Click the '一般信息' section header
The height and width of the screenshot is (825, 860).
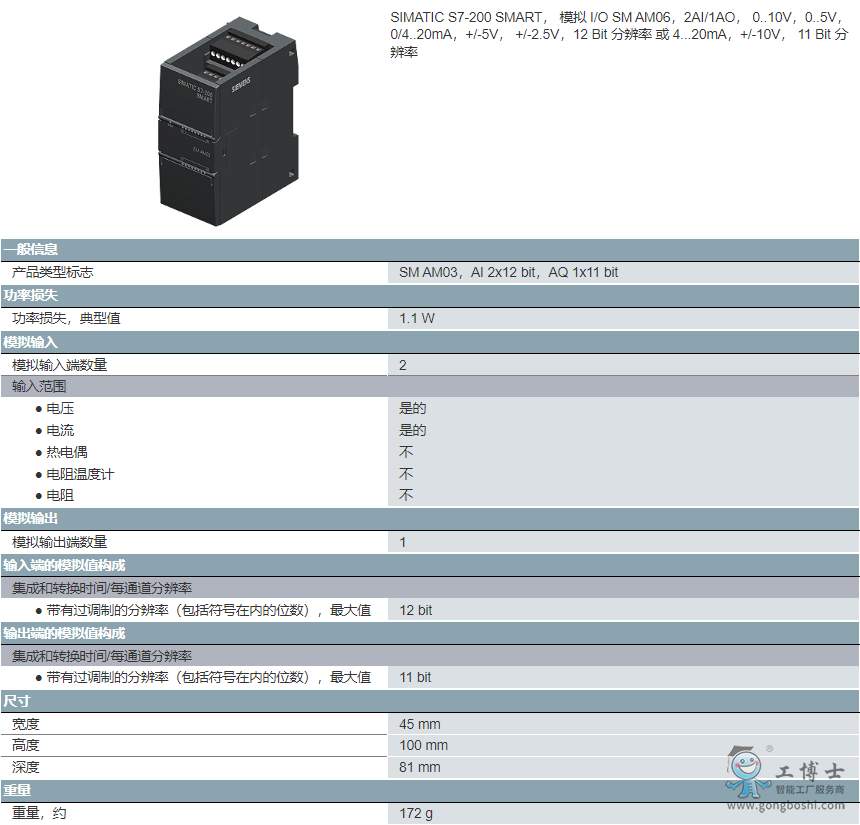tap(430, 250)
